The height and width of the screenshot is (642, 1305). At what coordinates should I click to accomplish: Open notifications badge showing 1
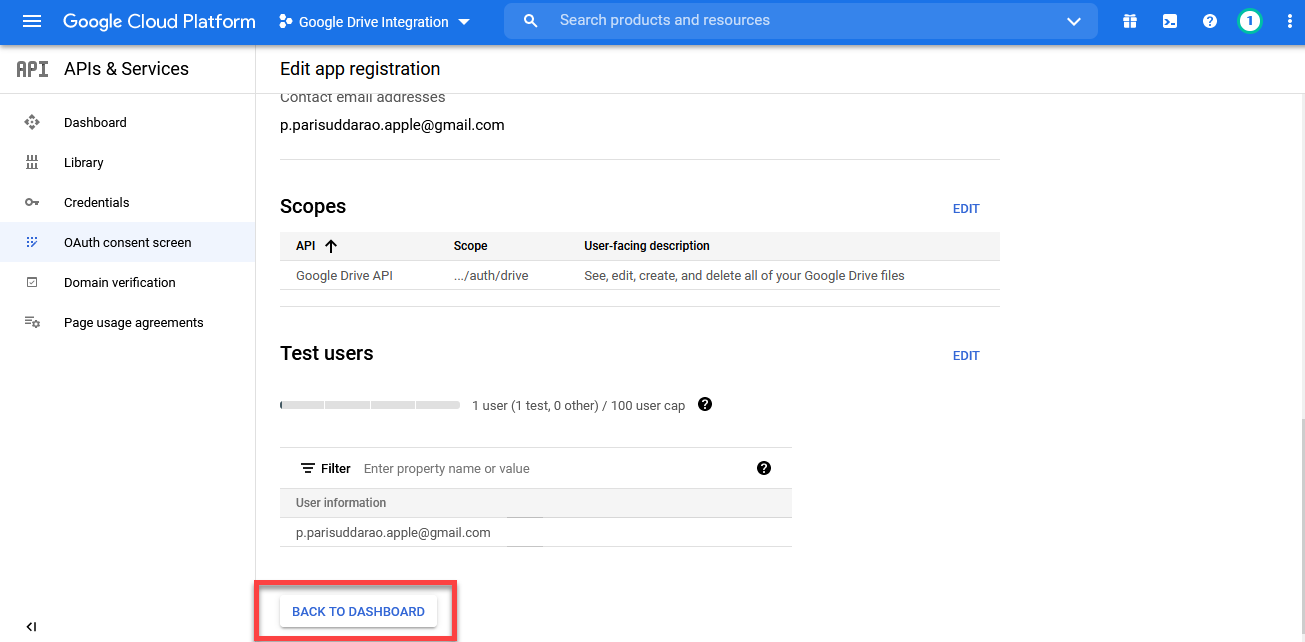tap(1249, 21)
